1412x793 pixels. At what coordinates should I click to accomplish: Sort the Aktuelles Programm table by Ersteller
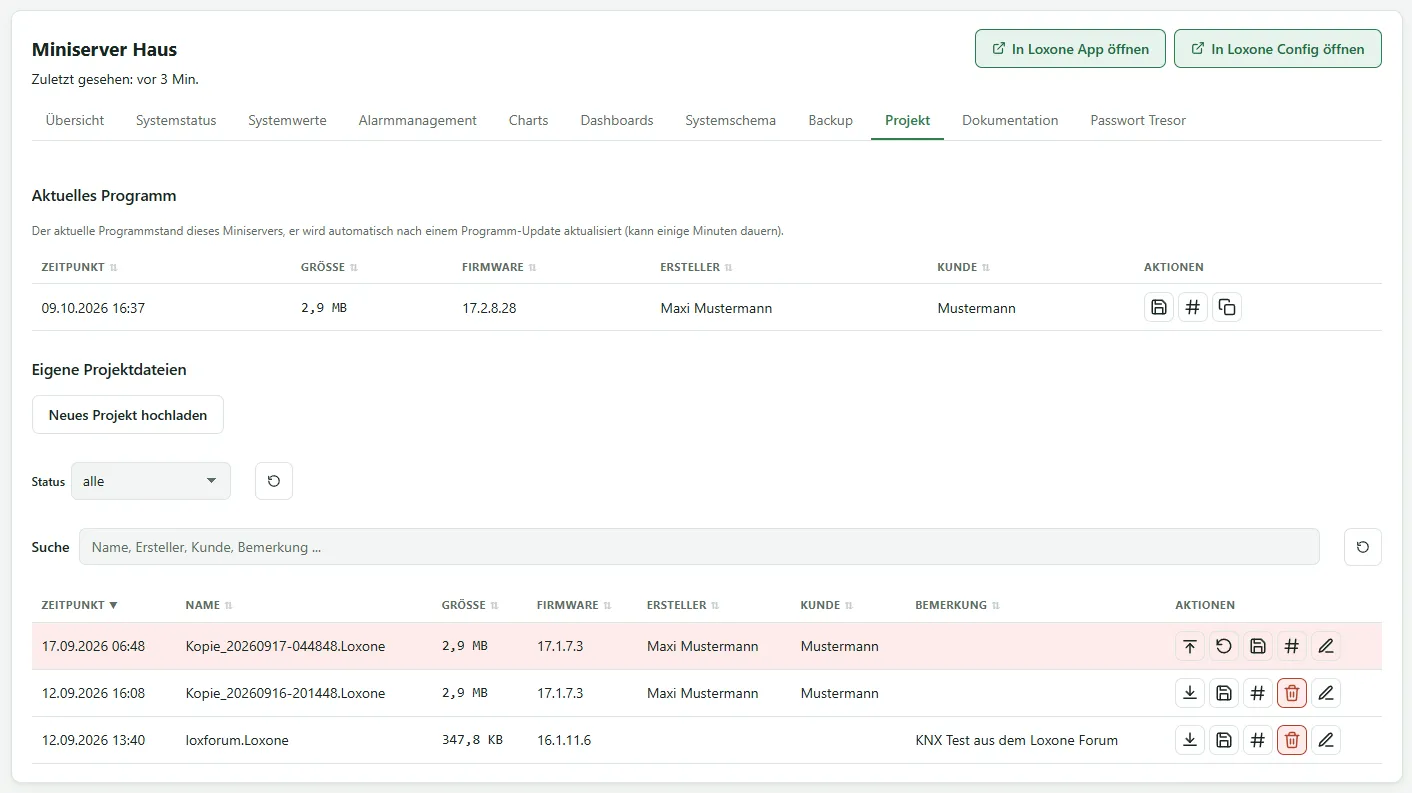697,267
